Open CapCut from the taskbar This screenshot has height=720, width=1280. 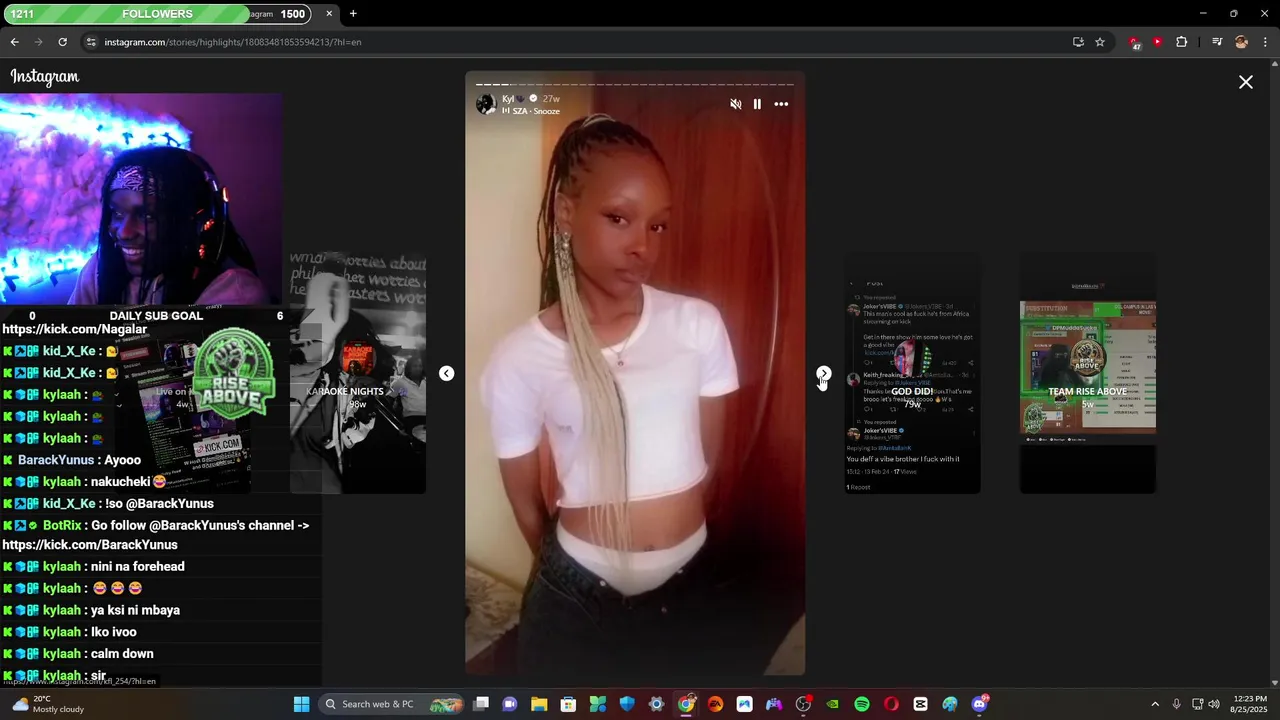(x=920, y=704)
